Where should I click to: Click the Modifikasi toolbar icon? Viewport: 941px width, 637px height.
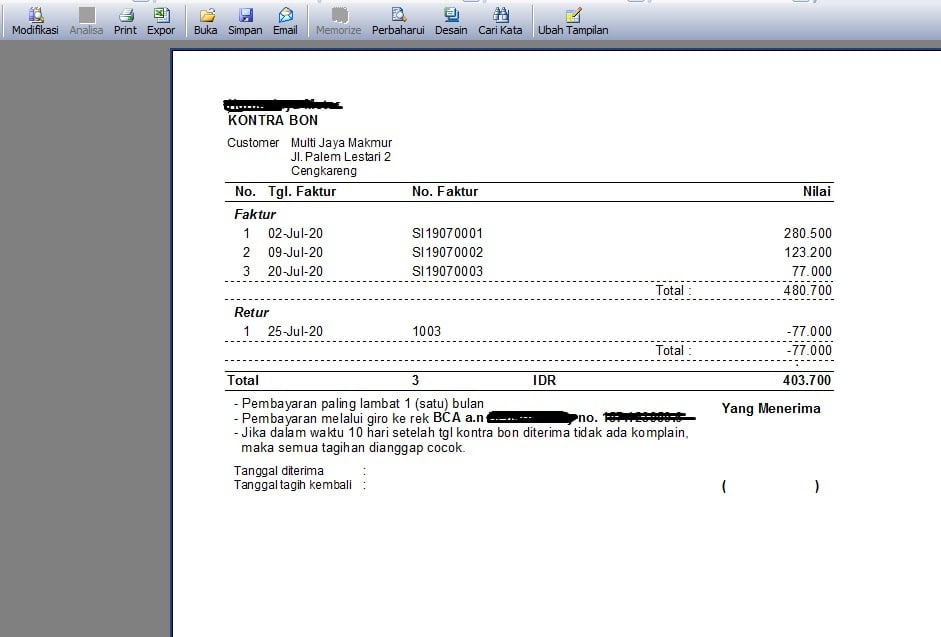pos(35,21)
